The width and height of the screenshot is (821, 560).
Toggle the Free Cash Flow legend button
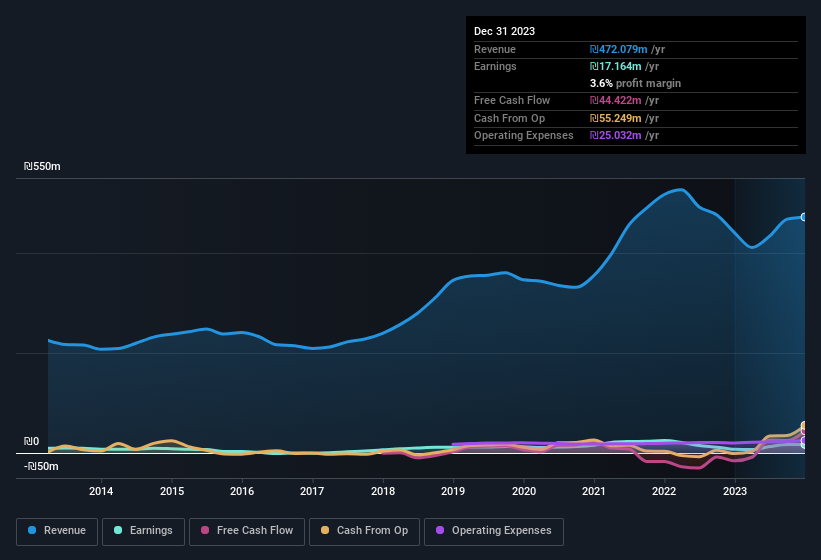click(x=247, y=531)
